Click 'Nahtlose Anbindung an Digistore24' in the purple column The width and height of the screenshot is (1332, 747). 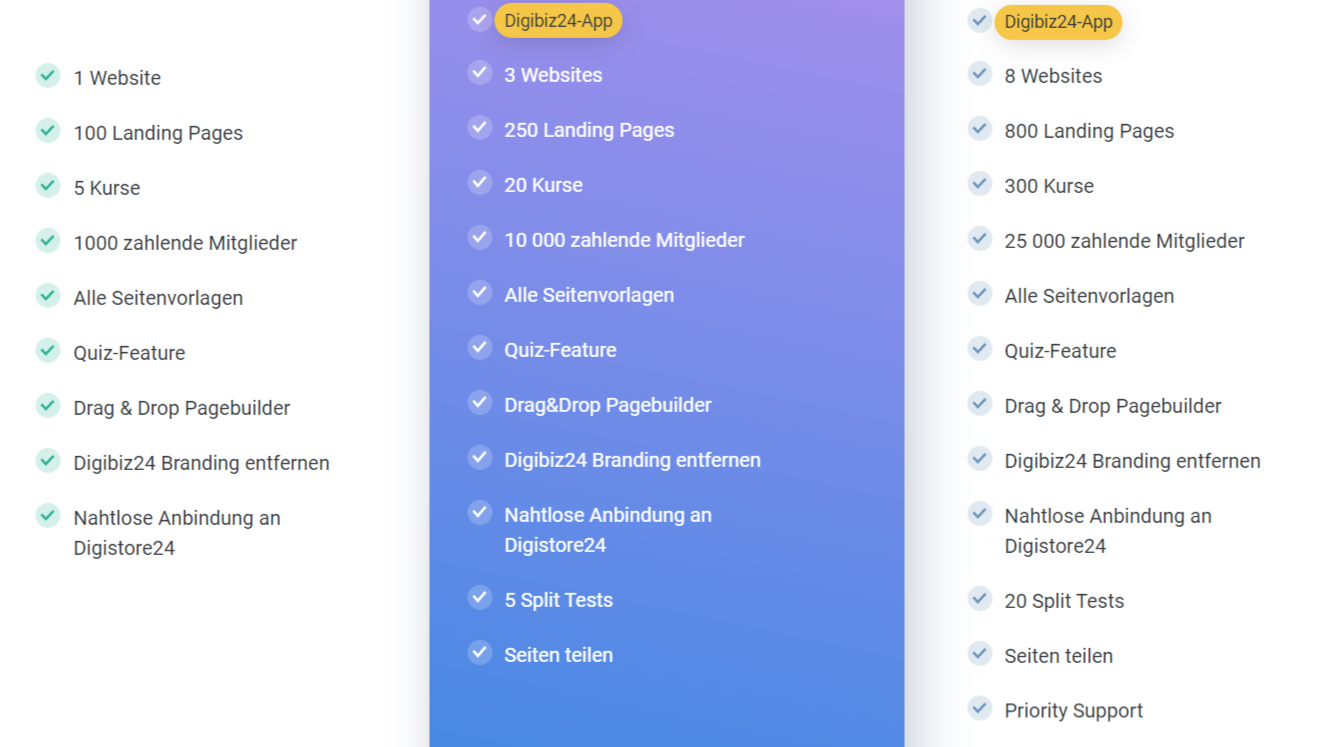608,530
